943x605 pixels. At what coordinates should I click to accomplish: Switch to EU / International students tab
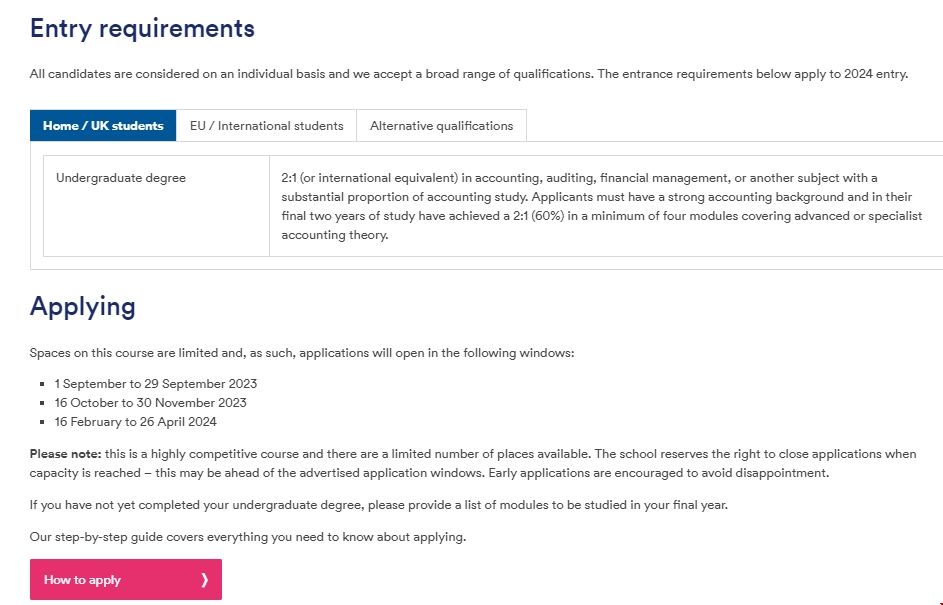[266, 126]
